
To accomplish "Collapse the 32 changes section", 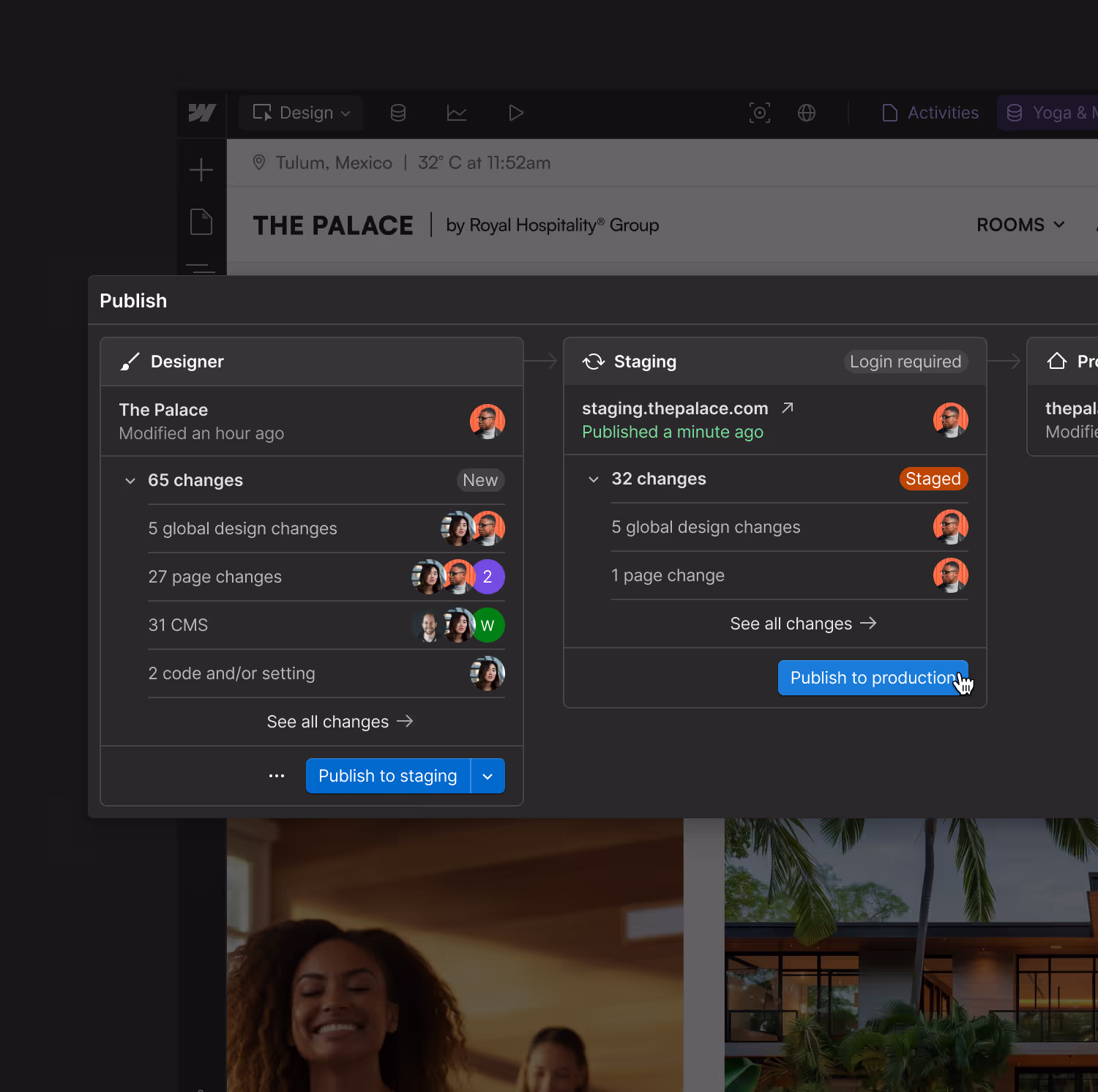I will [x=594, y=479].
